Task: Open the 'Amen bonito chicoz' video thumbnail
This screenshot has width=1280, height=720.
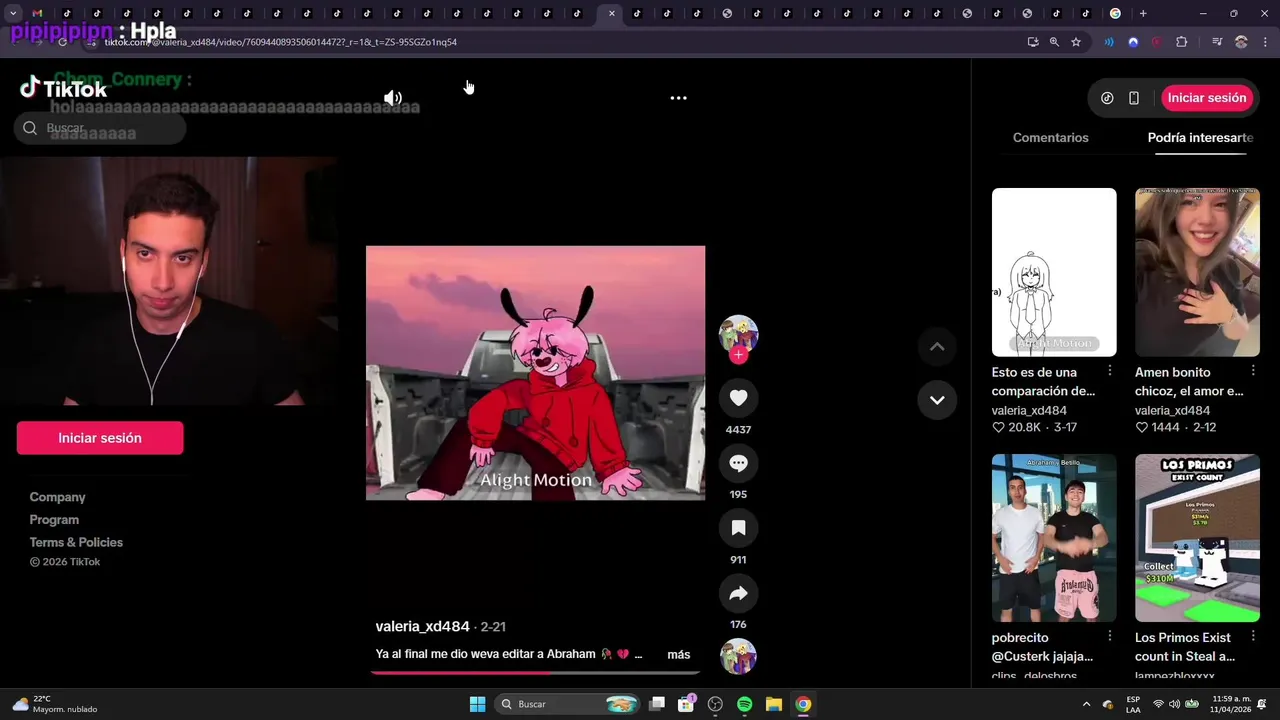Action: [x=1197, y=272]
